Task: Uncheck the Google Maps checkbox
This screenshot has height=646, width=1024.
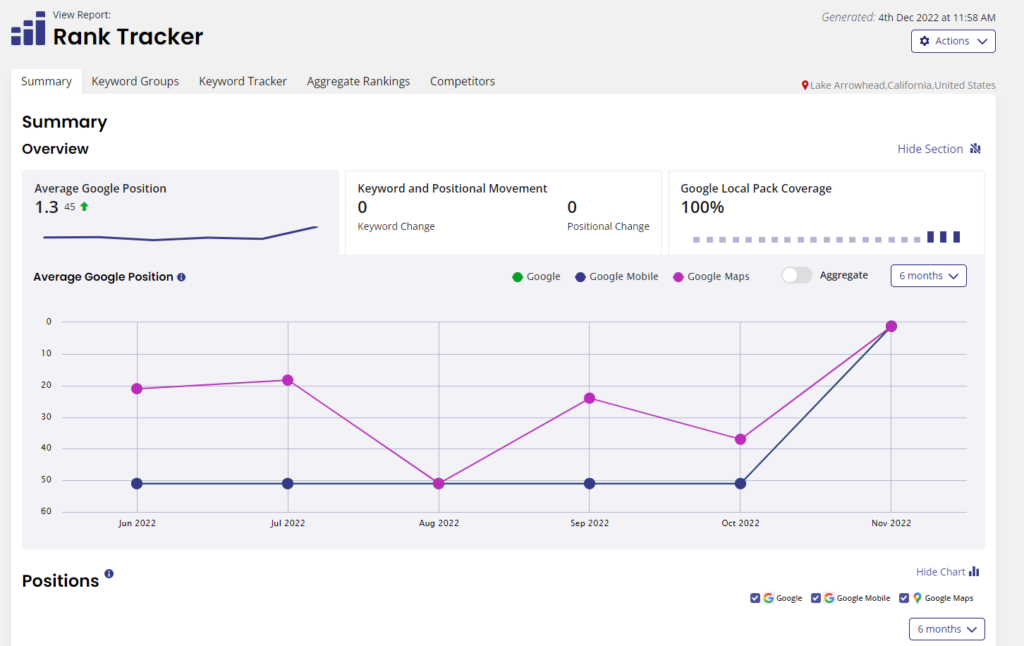Action: 905,598
